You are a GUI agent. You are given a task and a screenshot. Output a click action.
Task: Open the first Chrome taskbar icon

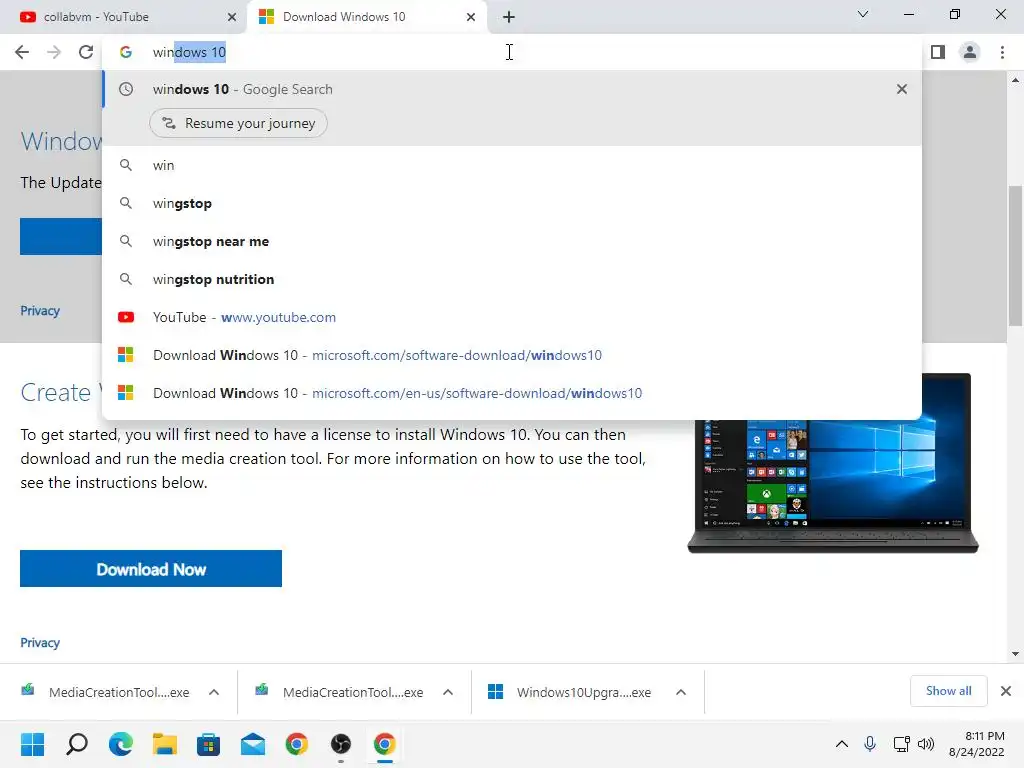coord(296,744)
